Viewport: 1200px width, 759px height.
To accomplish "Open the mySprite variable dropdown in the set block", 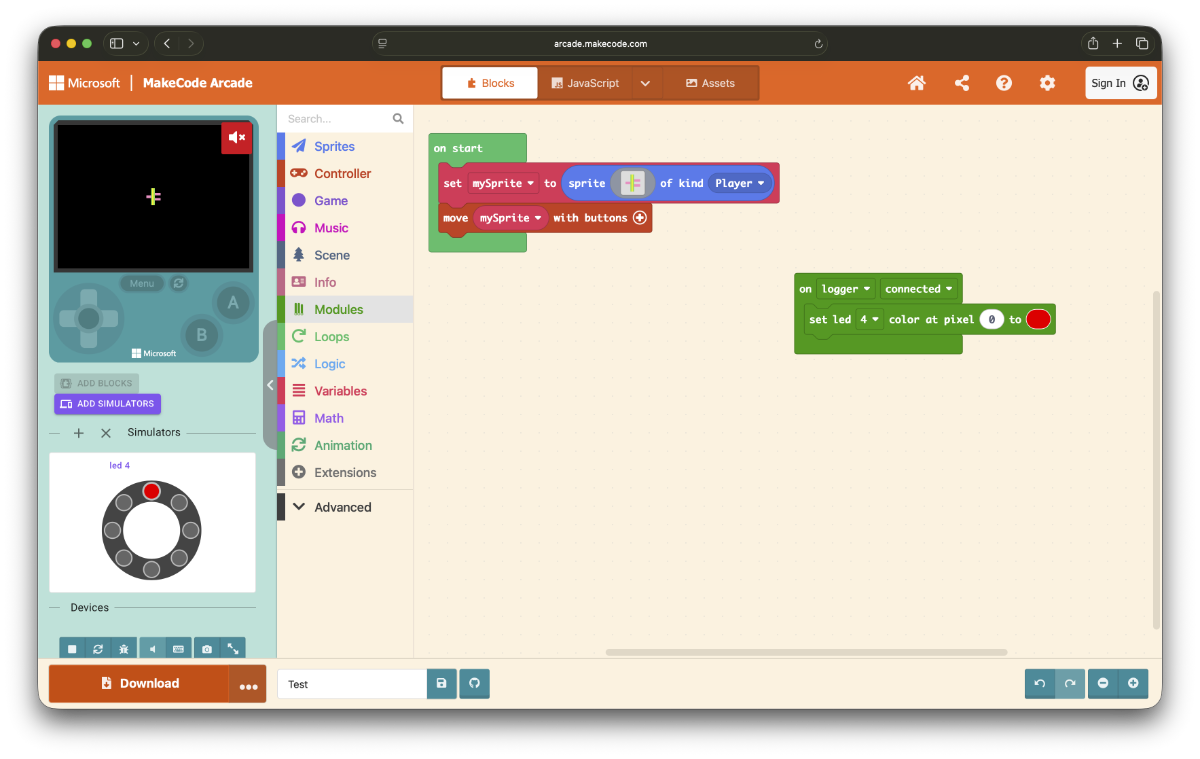I will click(x=504, y=183).
